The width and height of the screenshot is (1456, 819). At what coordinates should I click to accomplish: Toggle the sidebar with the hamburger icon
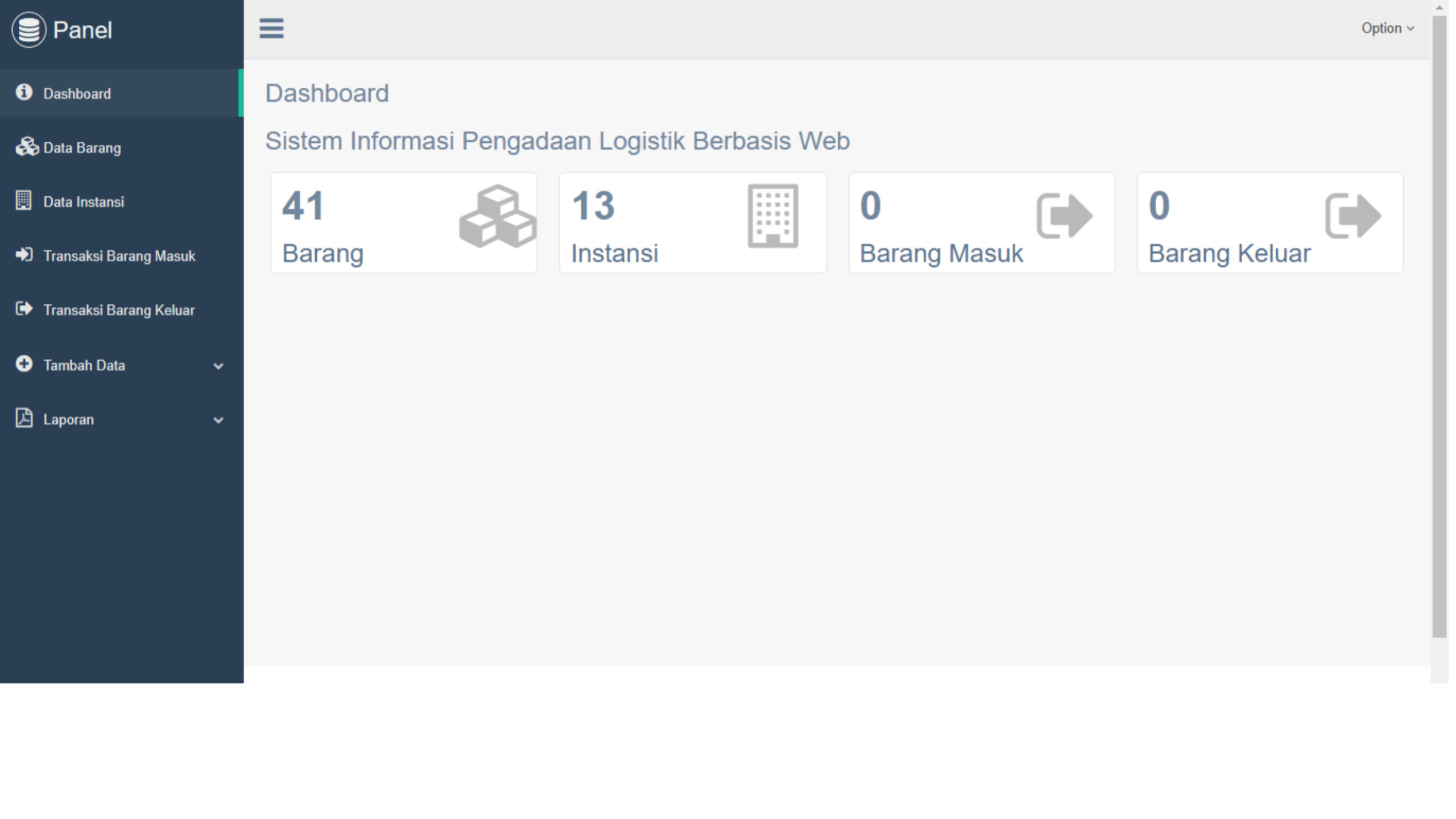[x=271, y=28]
